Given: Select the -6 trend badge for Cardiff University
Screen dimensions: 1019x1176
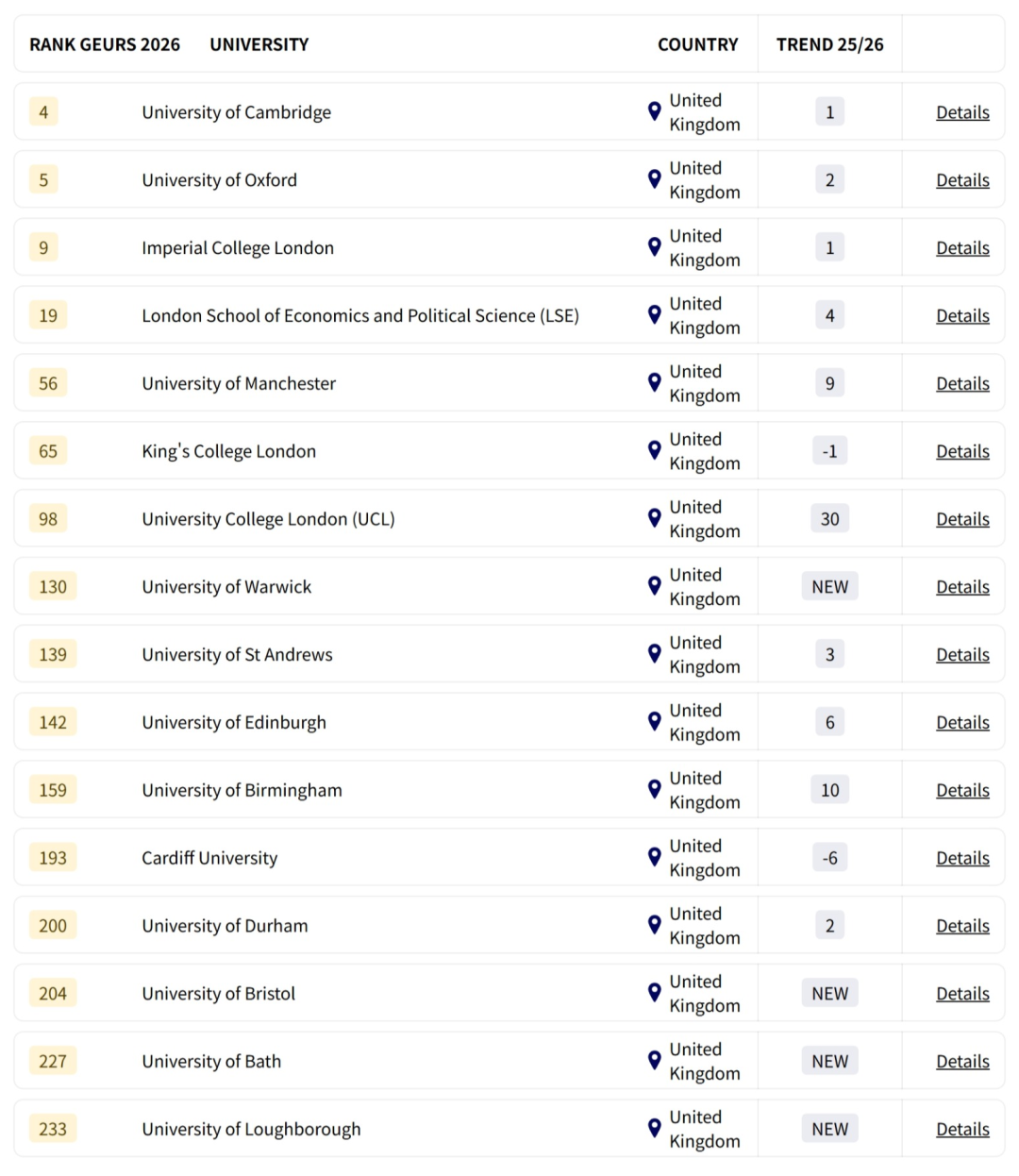Looking at the screenshot, I should click(x=829, y=857).
